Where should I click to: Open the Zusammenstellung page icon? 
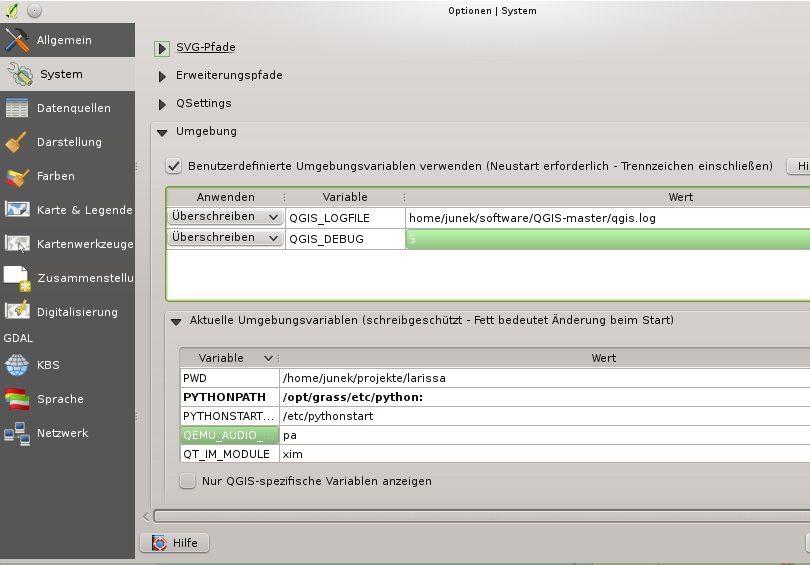tap(17, 278)
